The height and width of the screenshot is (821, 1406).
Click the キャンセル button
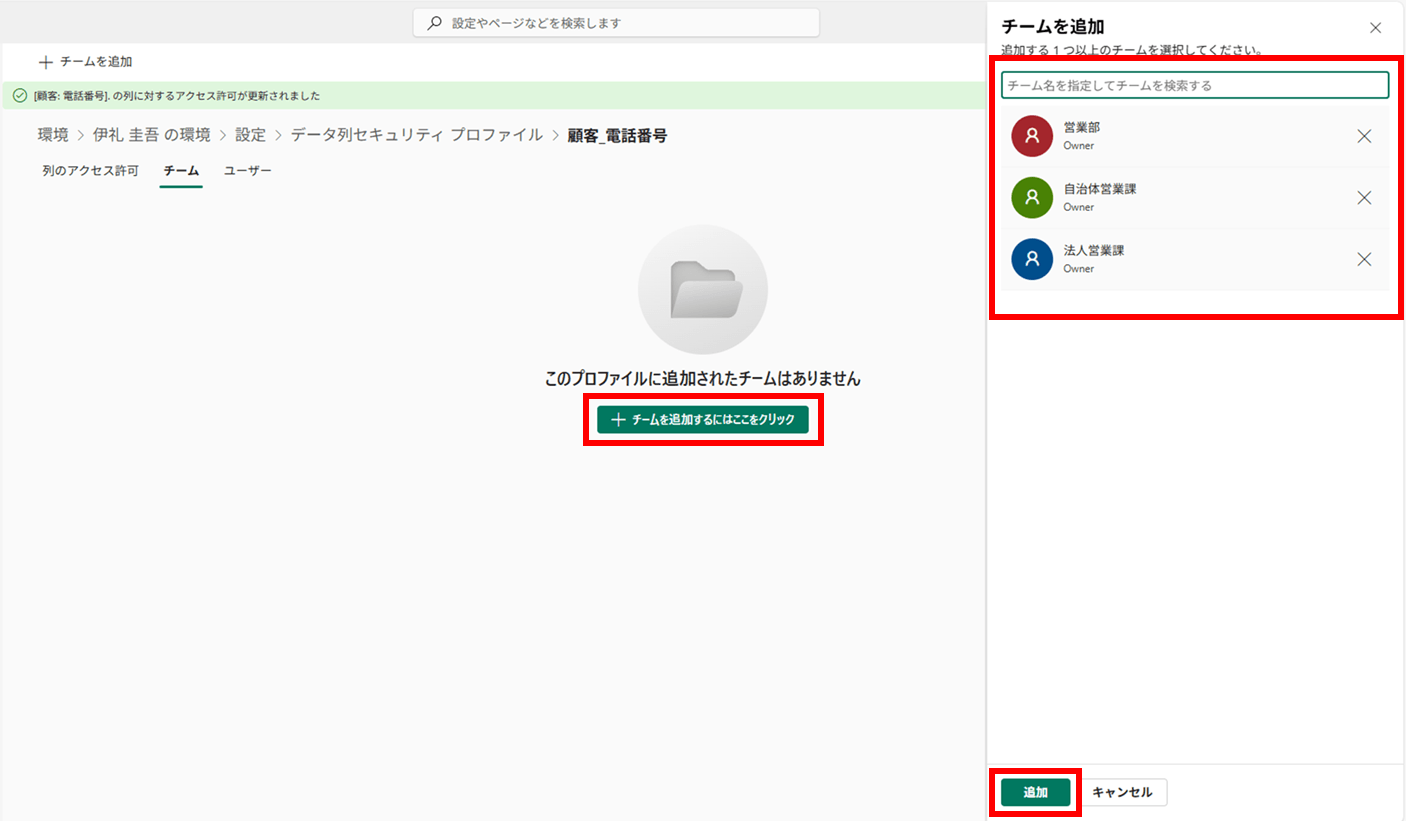click(x=1122, y=792)
